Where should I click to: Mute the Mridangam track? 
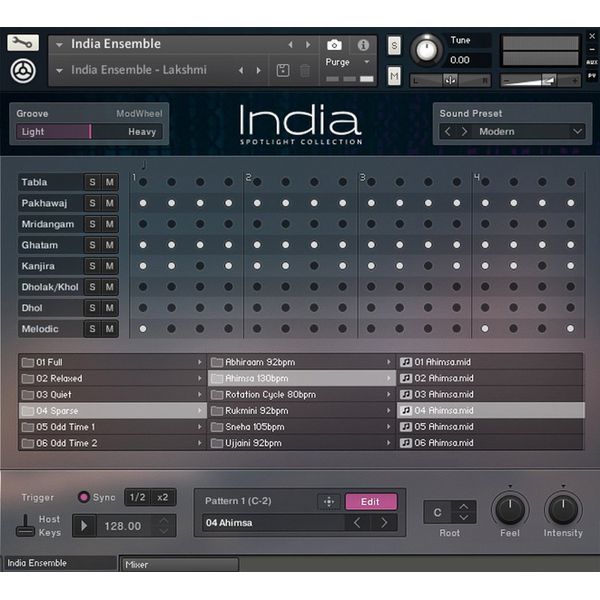(x=110, y=224)
